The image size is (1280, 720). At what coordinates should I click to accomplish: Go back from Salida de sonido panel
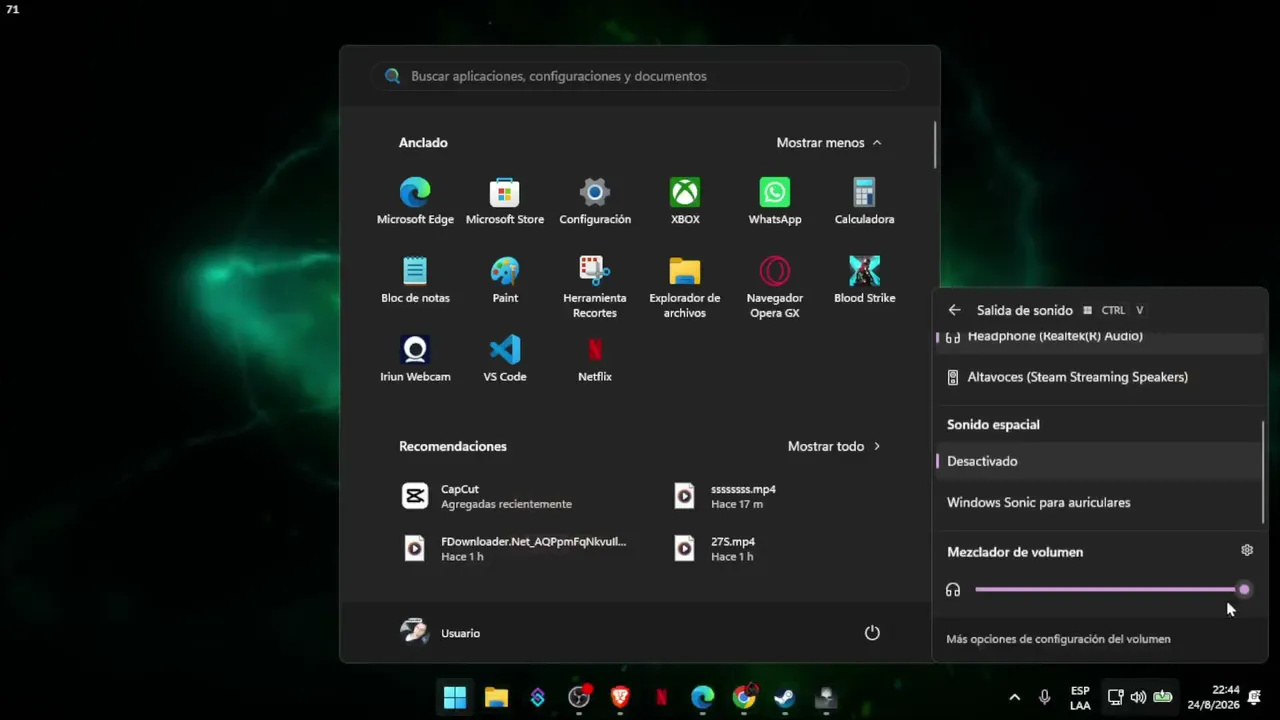point(954,310)
